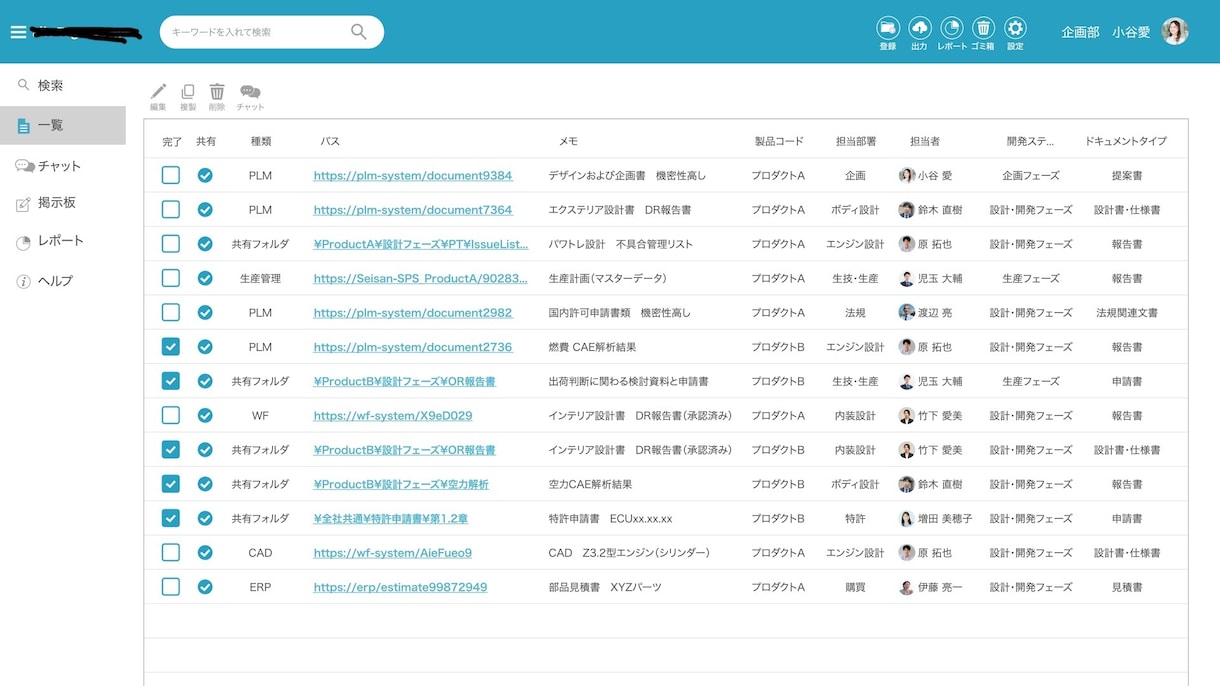Viewport: 1220px width, 686px height.
Task: Open 掲示板 in the sidebar
Action: click(x=63, y=203)
